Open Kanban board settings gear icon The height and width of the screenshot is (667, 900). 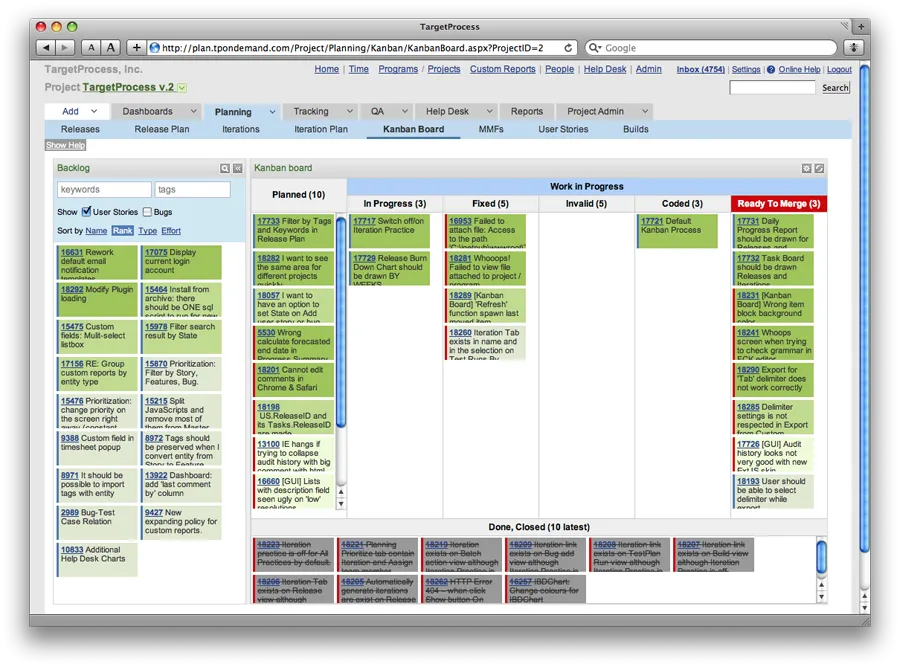pyautogui.click(x=806, y=168)
